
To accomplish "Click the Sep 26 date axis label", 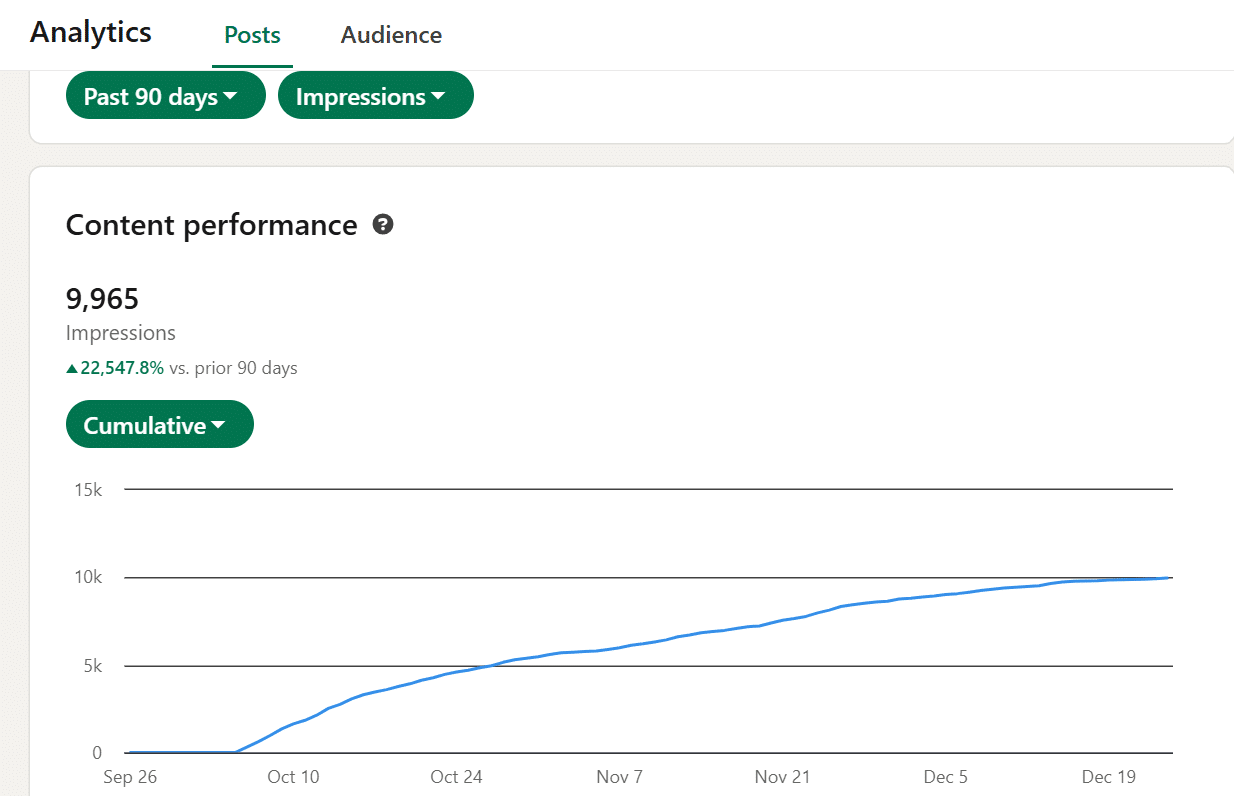I will point(129,777).
